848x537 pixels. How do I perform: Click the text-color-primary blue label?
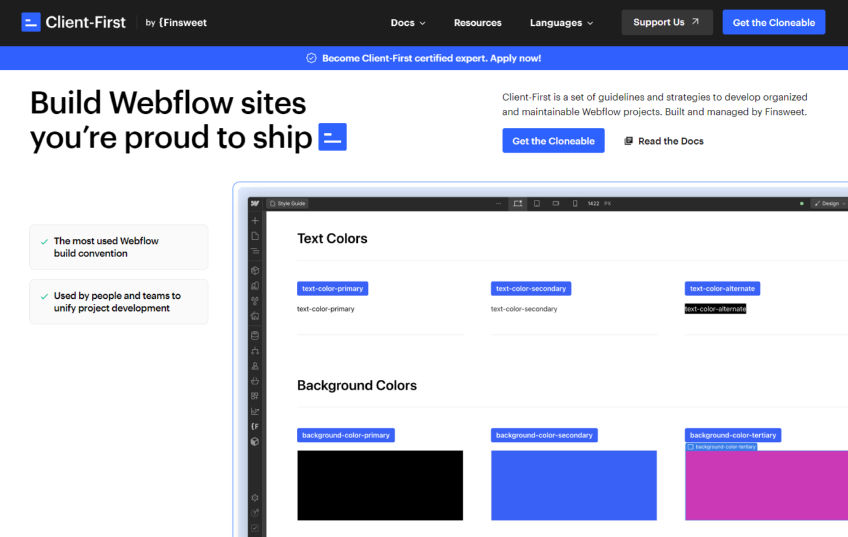tap(333, 288)
